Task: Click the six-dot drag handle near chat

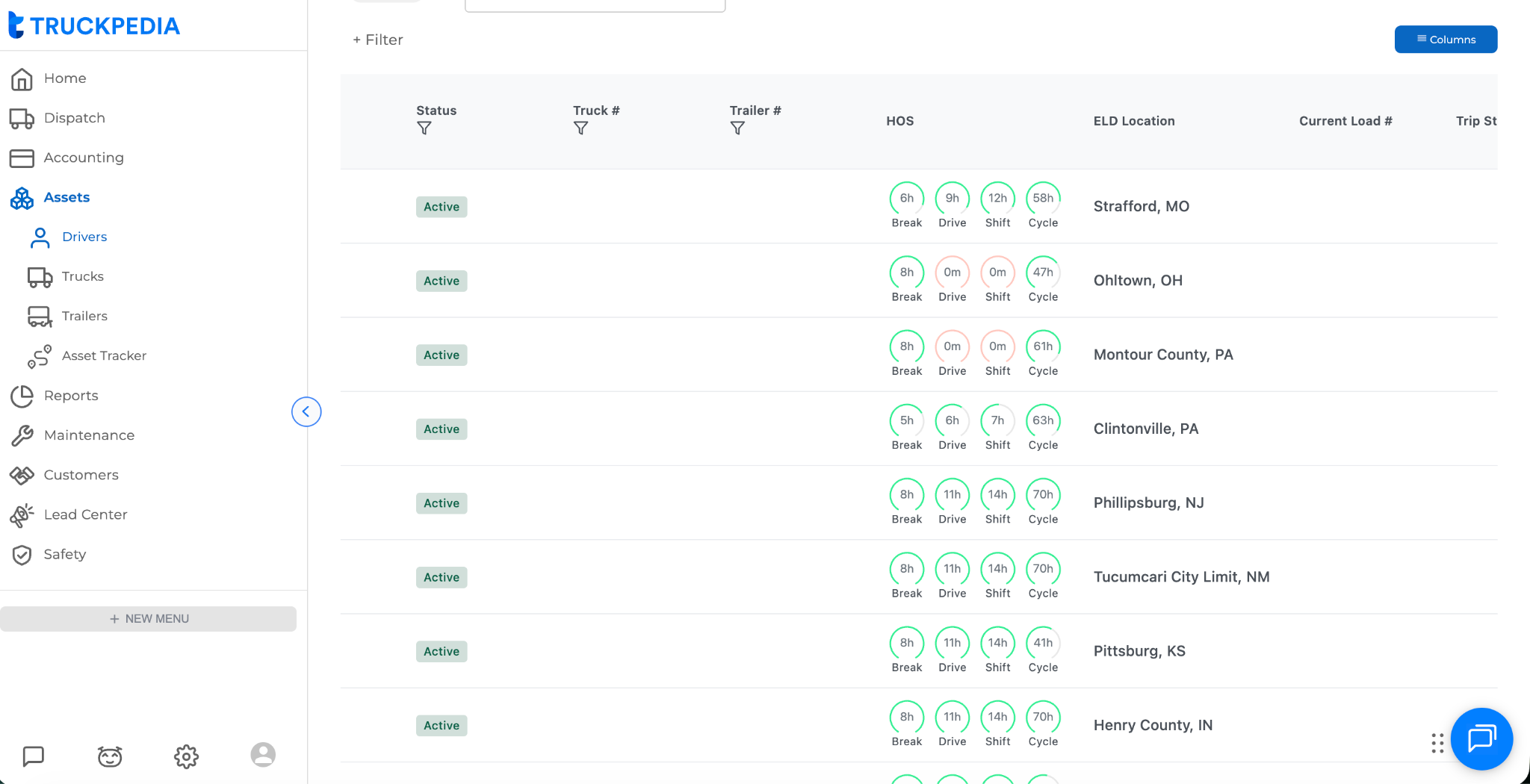Action: point(1437,743)
